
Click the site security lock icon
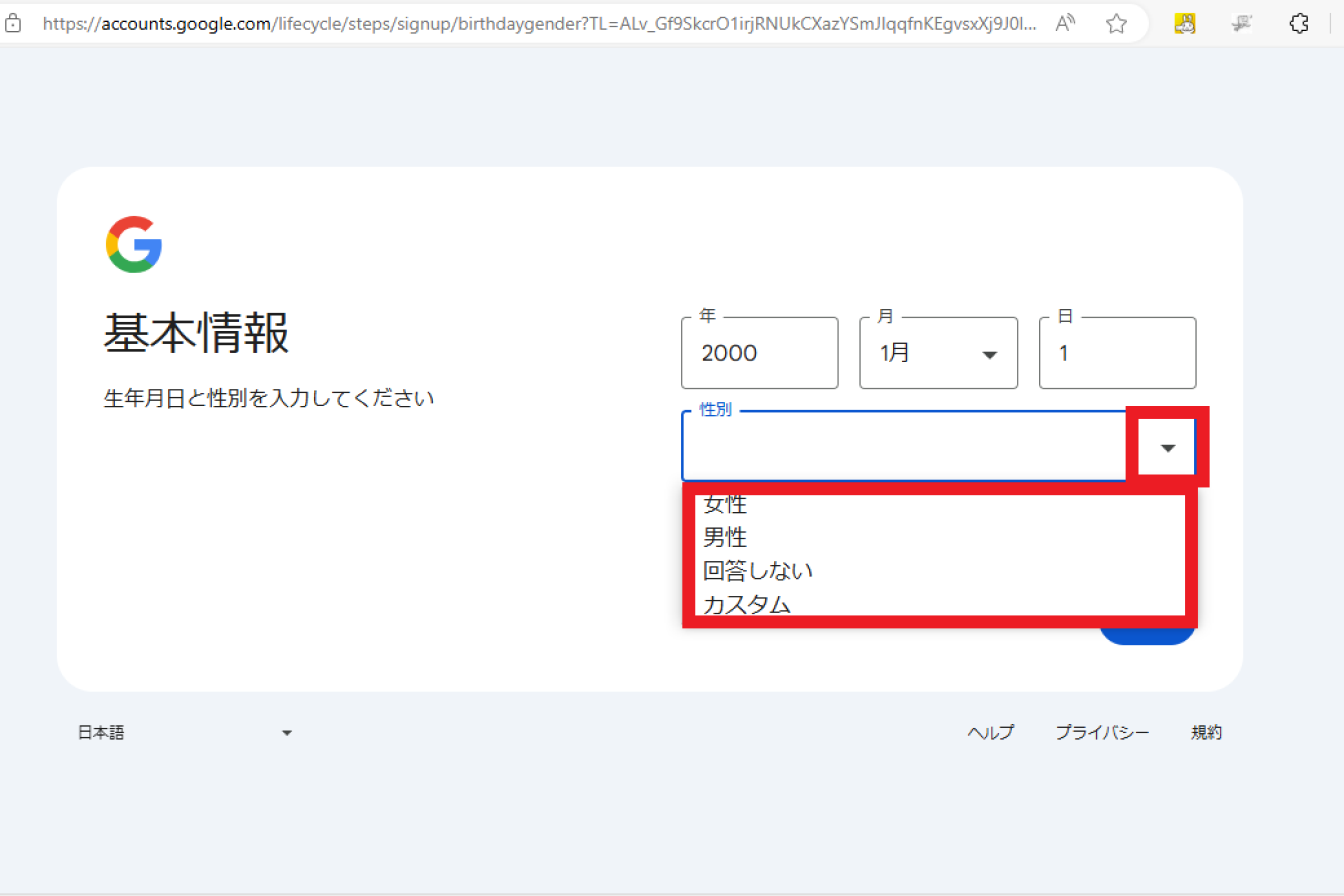(x=14, y=23)
